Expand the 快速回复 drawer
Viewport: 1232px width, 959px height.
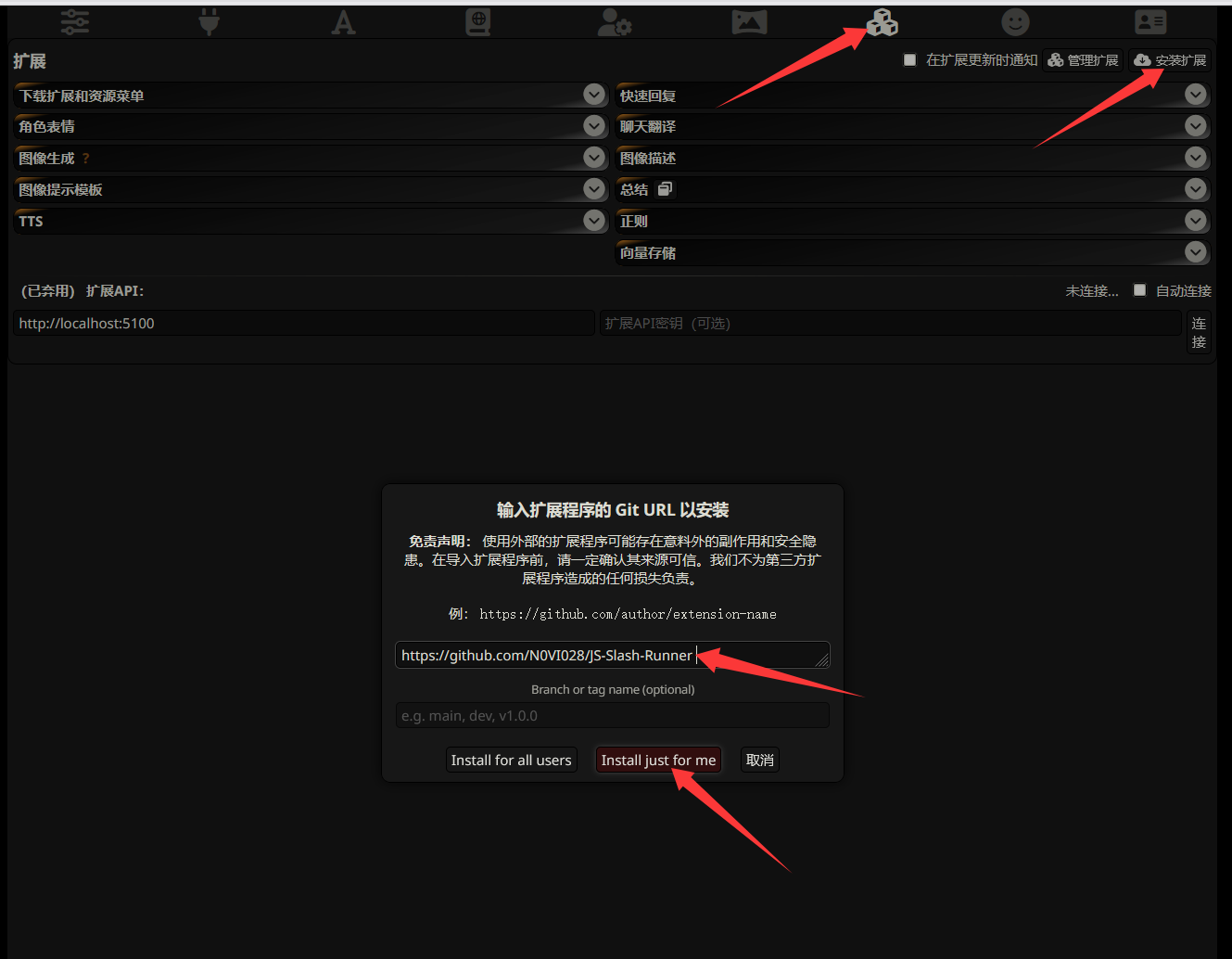(1196, 95)
